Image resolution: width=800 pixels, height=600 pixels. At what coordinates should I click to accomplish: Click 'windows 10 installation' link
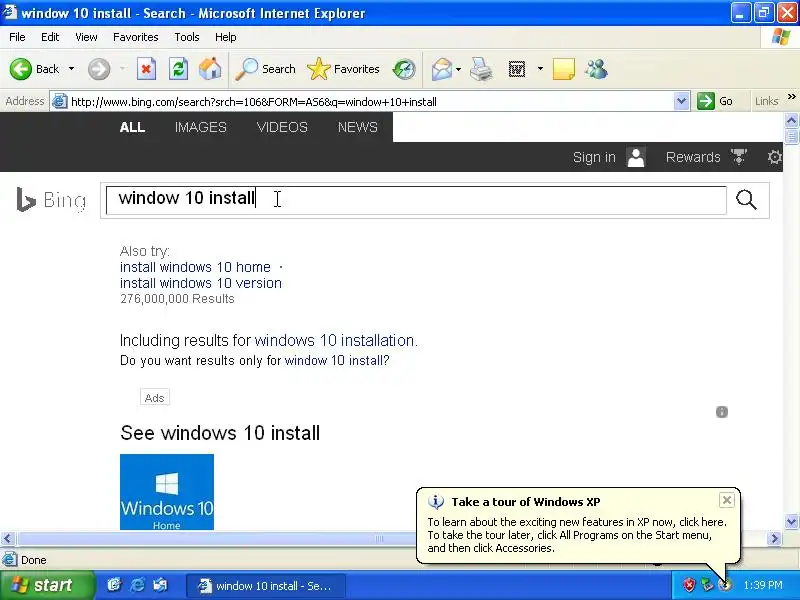point(335,340)
